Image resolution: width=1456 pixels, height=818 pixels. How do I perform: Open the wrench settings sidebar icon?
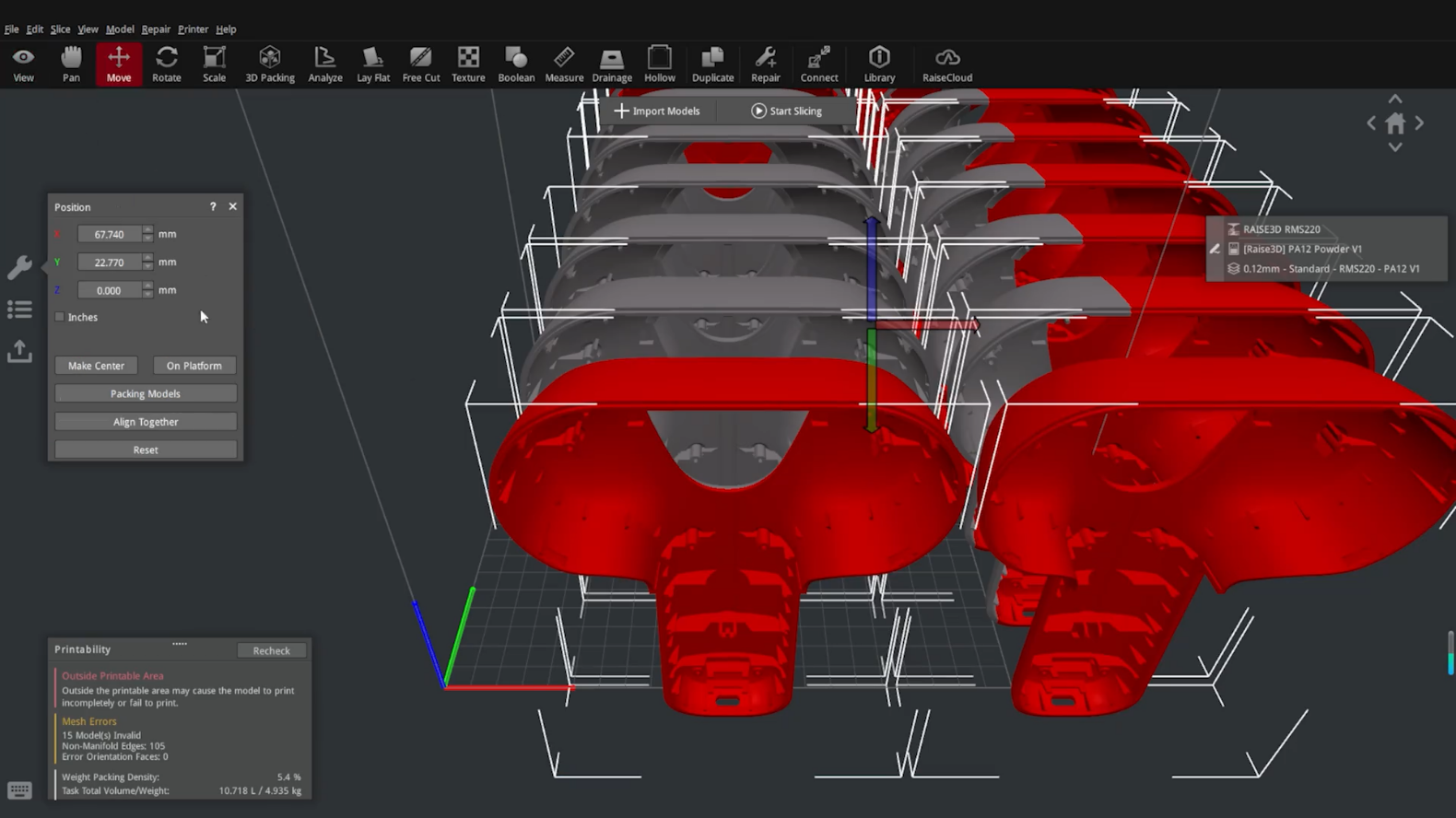pos(19,267)
